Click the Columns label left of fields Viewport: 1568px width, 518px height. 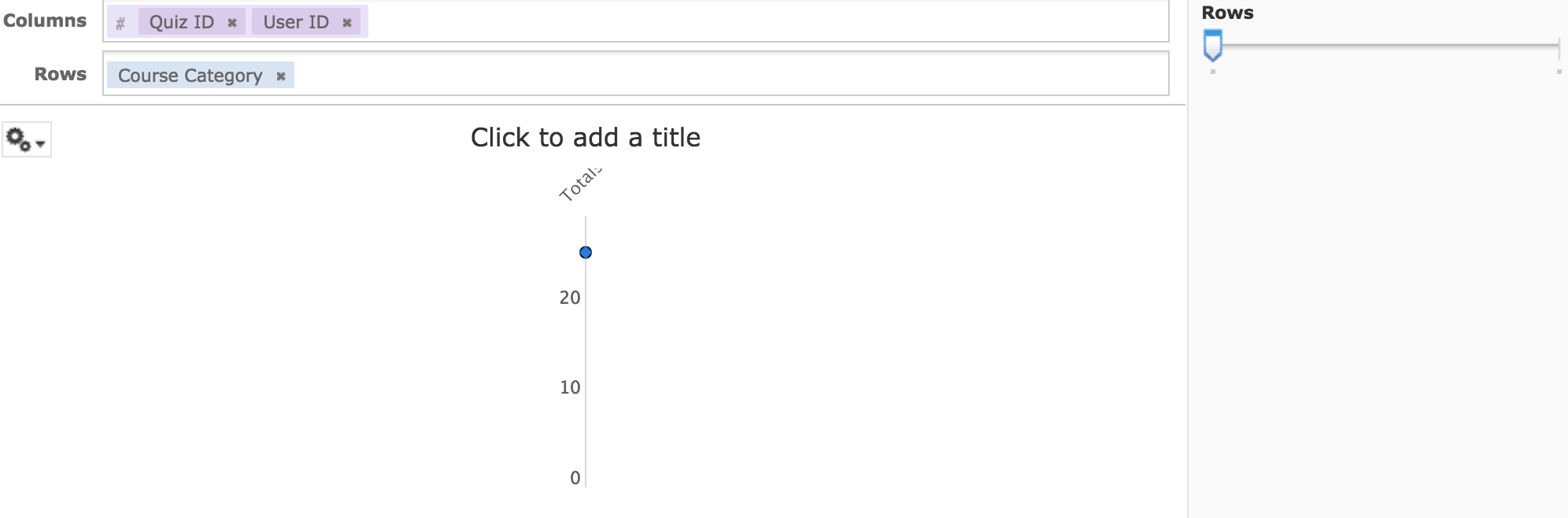pyautogui.click(x=45, y=20)
